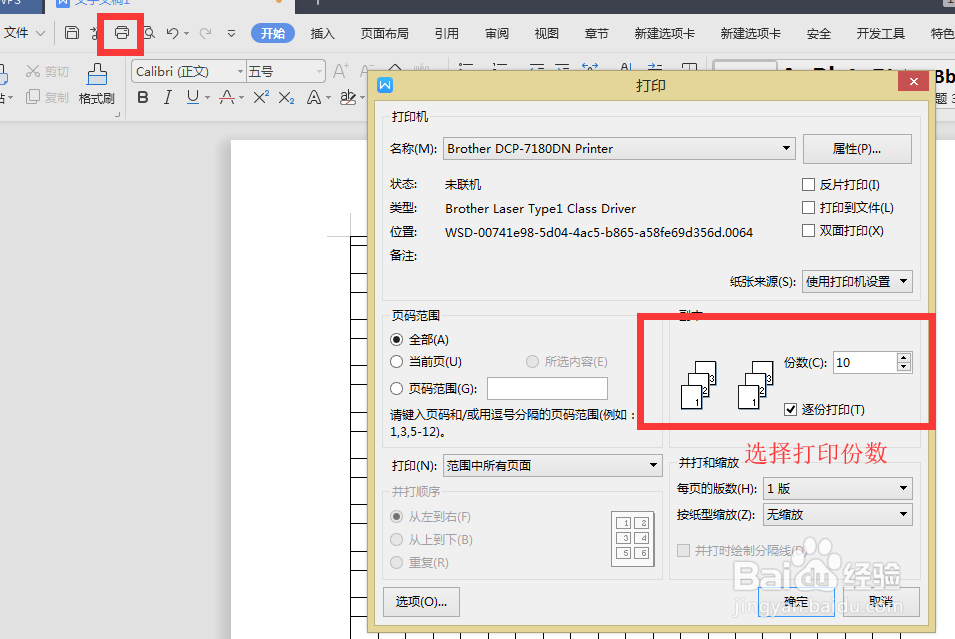The height and width of the screenshot is (639, 955).
Task: Open the 文件 menu
Action: (x=18, y=33)
